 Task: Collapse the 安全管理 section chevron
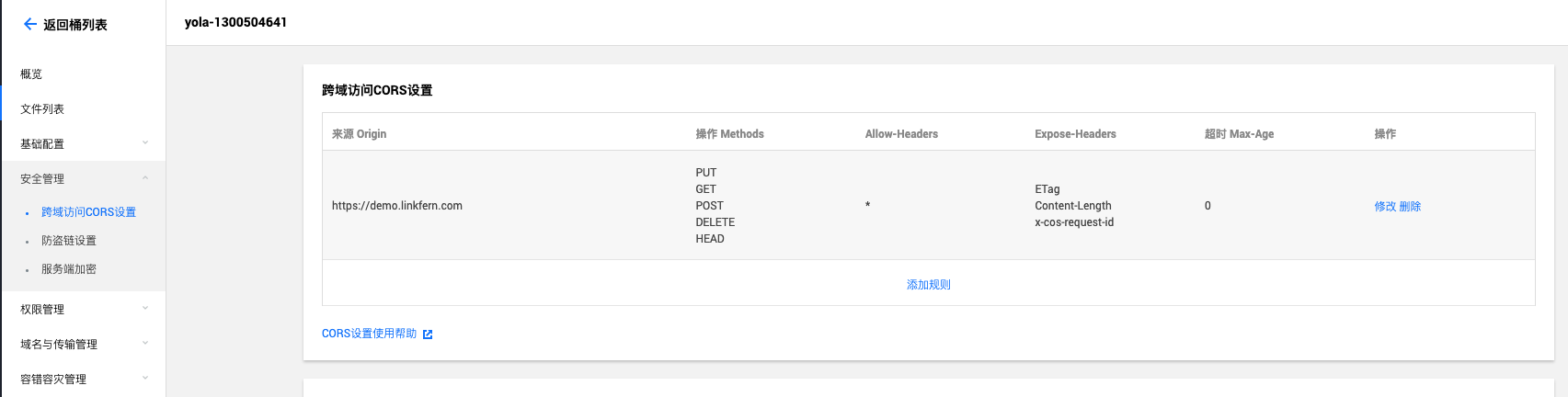[145, 178]
